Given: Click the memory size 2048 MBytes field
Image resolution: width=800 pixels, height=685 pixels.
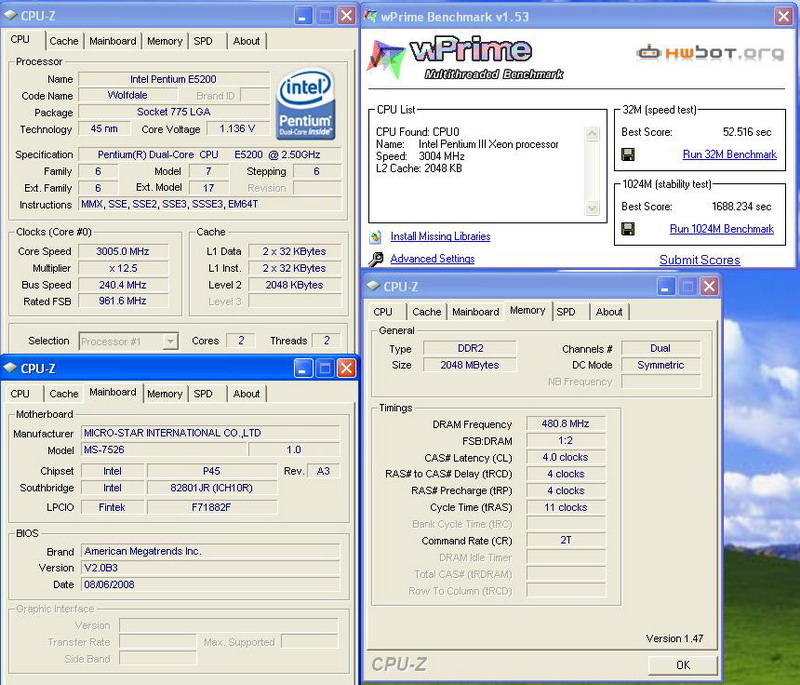Looking at the screenshot, I should [x=470, y=365].
